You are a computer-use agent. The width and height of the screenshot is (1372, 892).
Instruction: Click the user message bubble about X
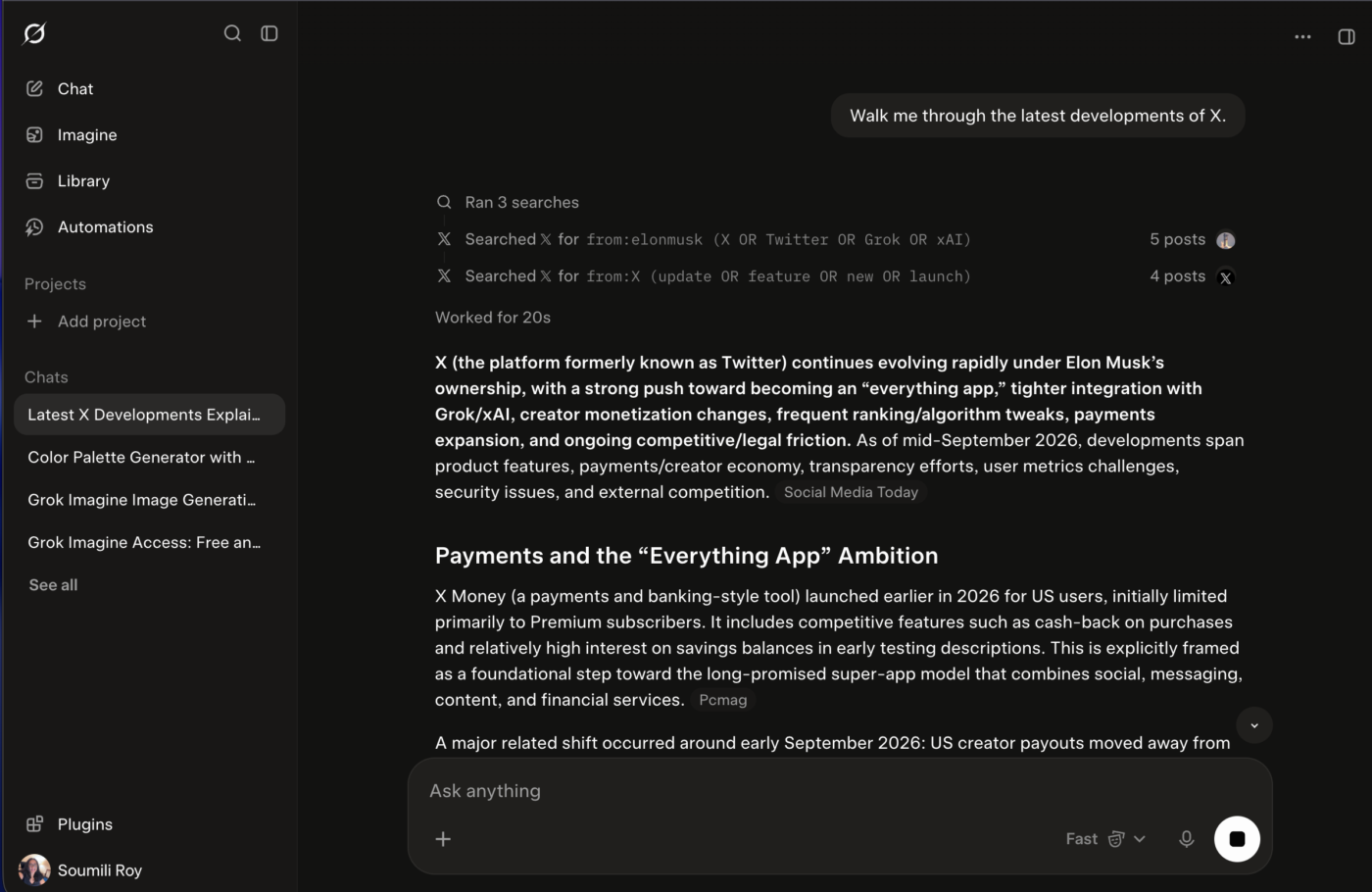click(x=1038, y=116)
